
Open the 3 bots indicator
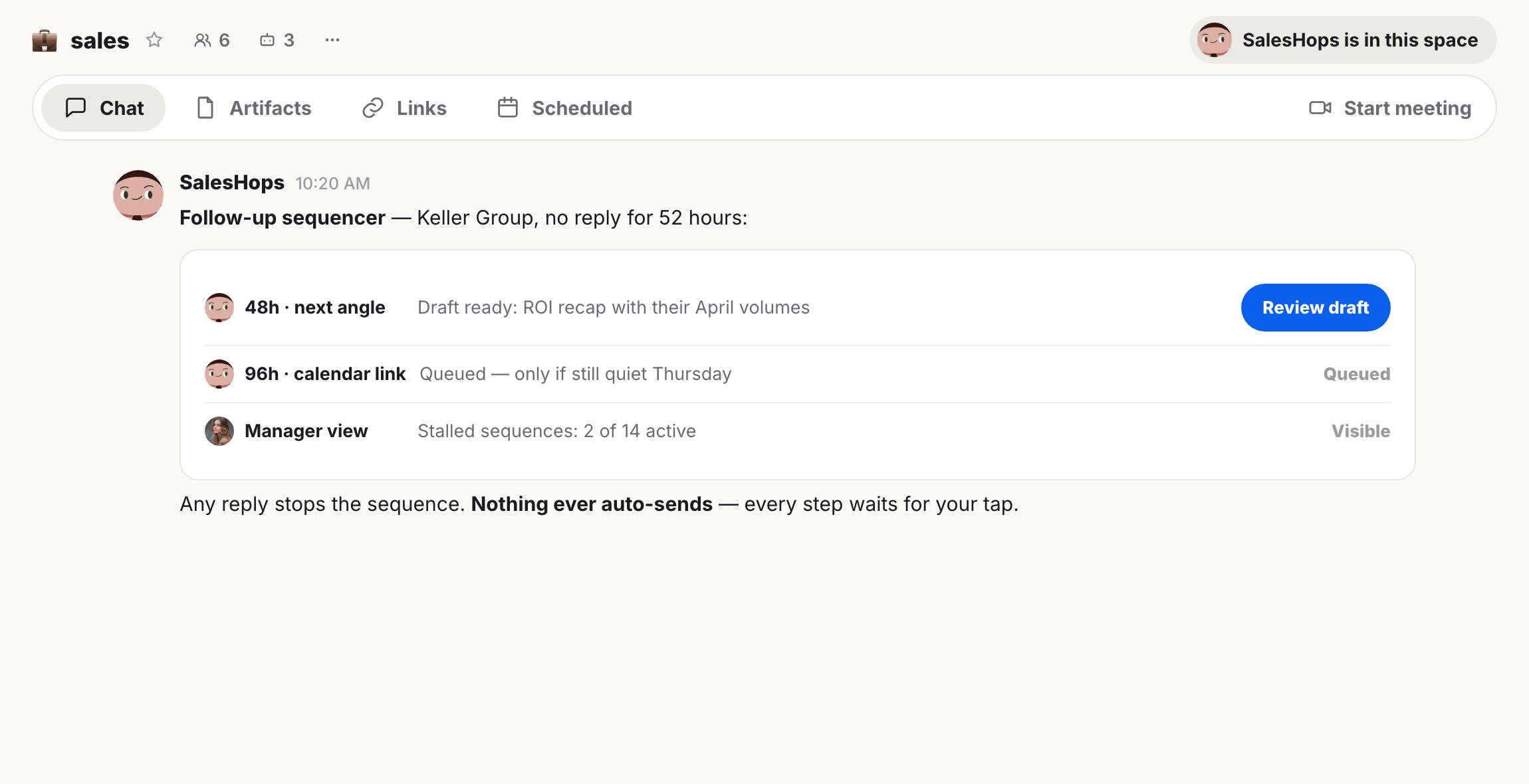click(277, 40)
